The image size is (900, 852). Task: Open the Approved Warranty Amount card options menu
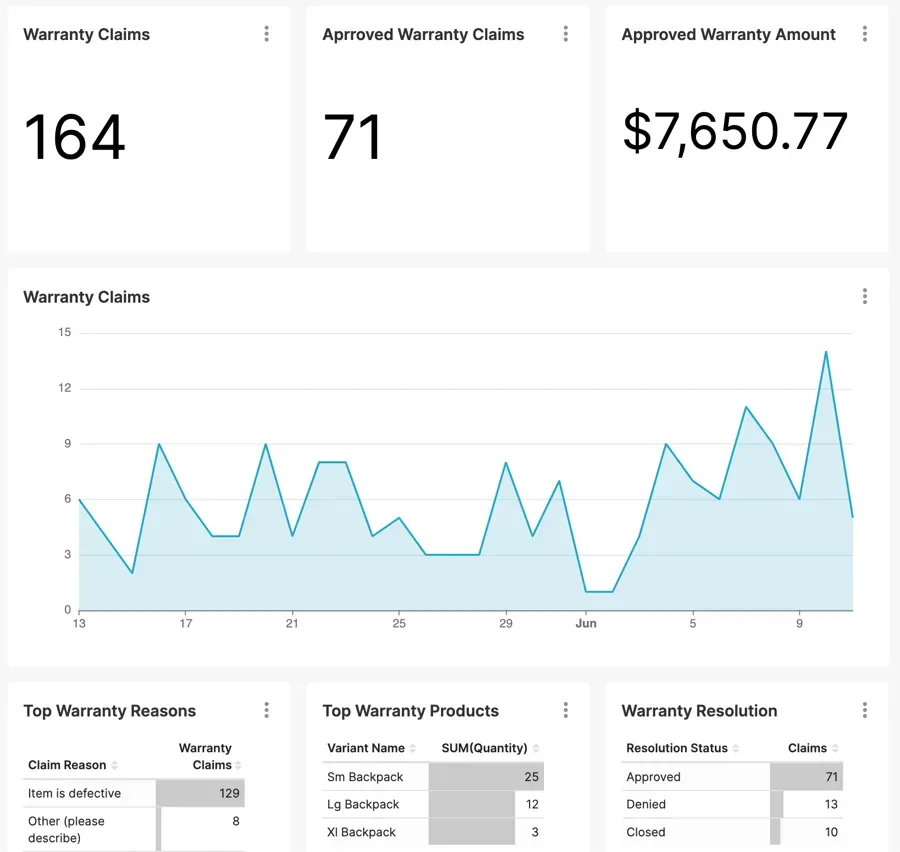[865, 33]
